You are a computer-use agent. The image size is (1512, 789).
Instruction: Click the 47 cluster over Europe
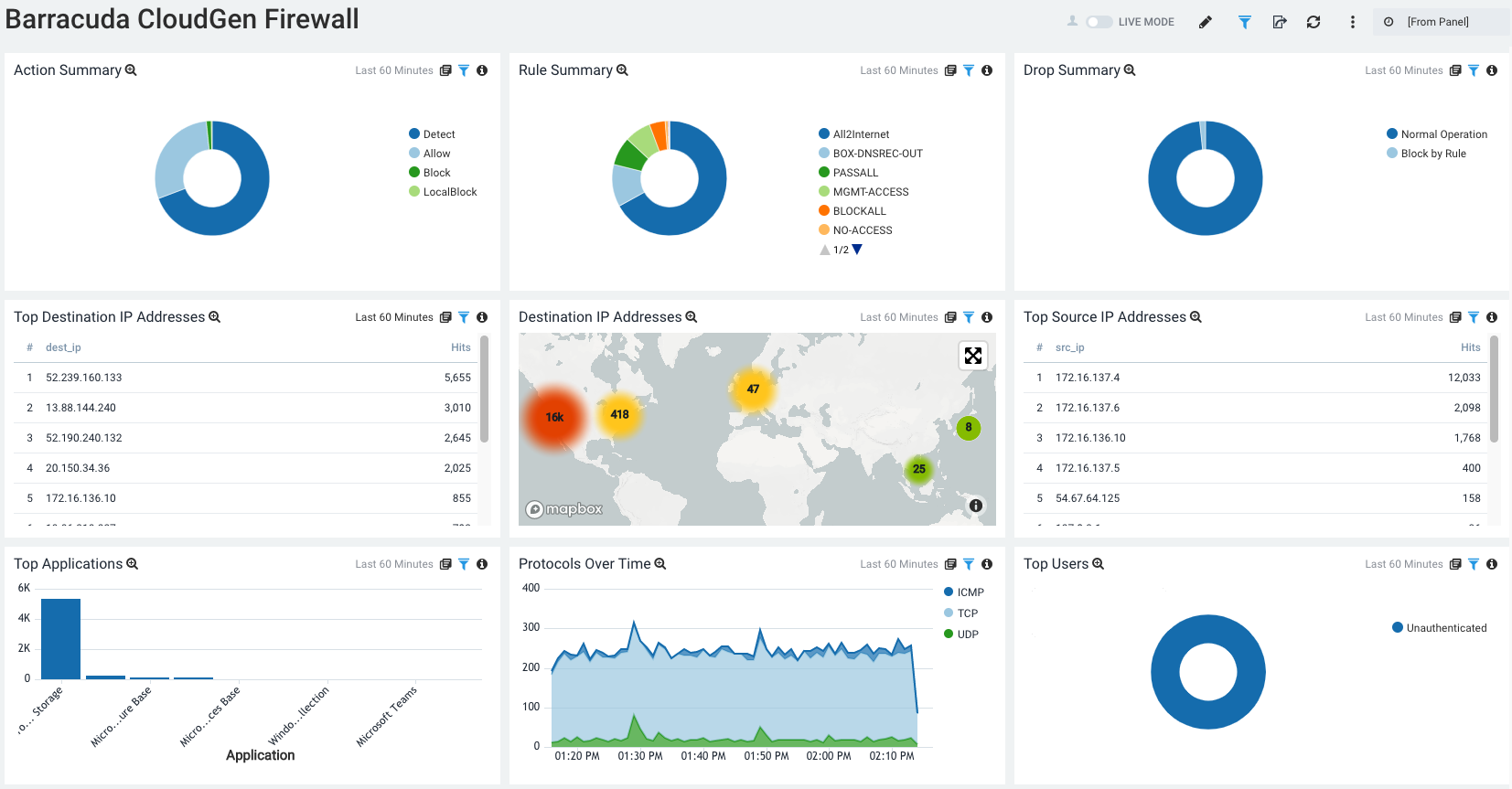[753, 389]
